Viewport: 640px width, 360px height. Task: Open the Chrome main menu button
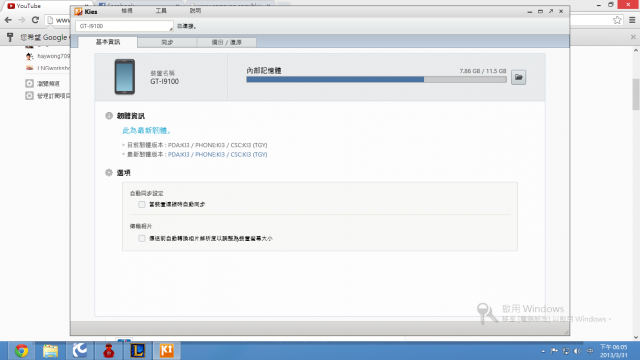click(x=632, y=20)
